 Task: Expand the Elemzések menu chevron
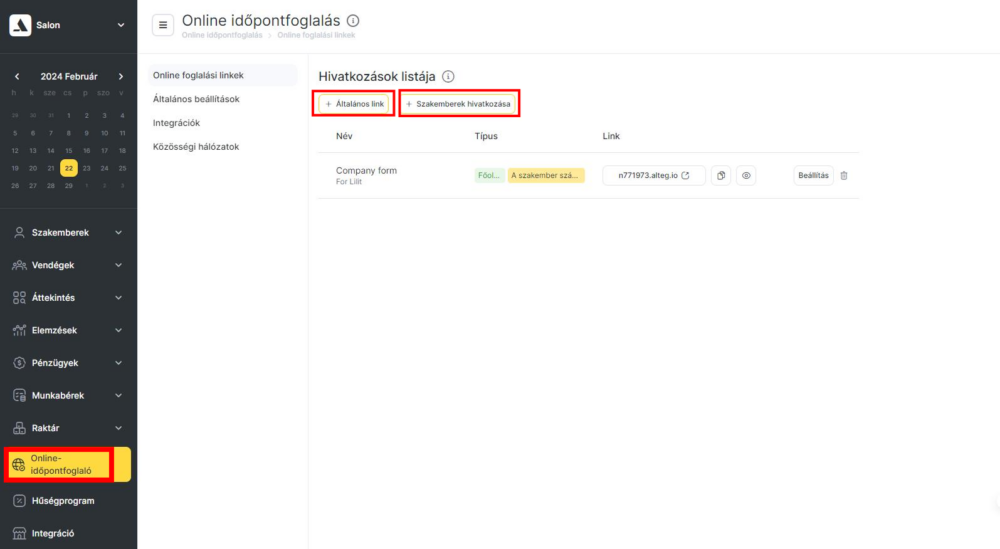119,330
